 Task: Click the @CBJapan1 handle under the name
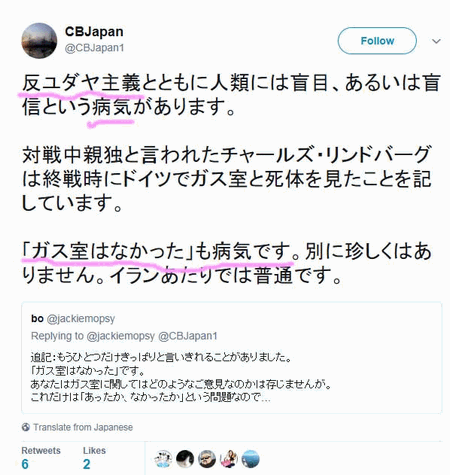click(94, 48)
